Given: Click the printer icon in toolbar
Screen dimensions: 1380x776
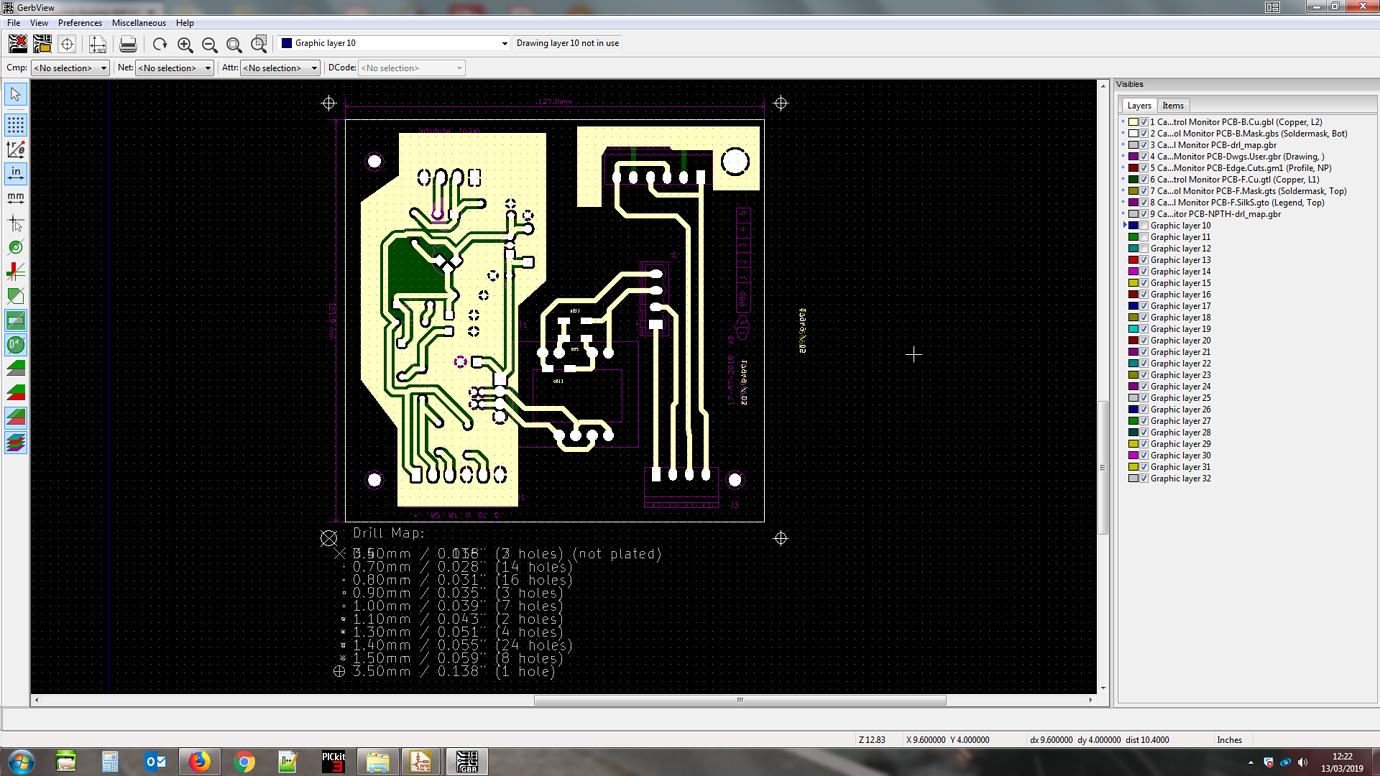Looking at the screenshot, I should [x=128, y=44].
